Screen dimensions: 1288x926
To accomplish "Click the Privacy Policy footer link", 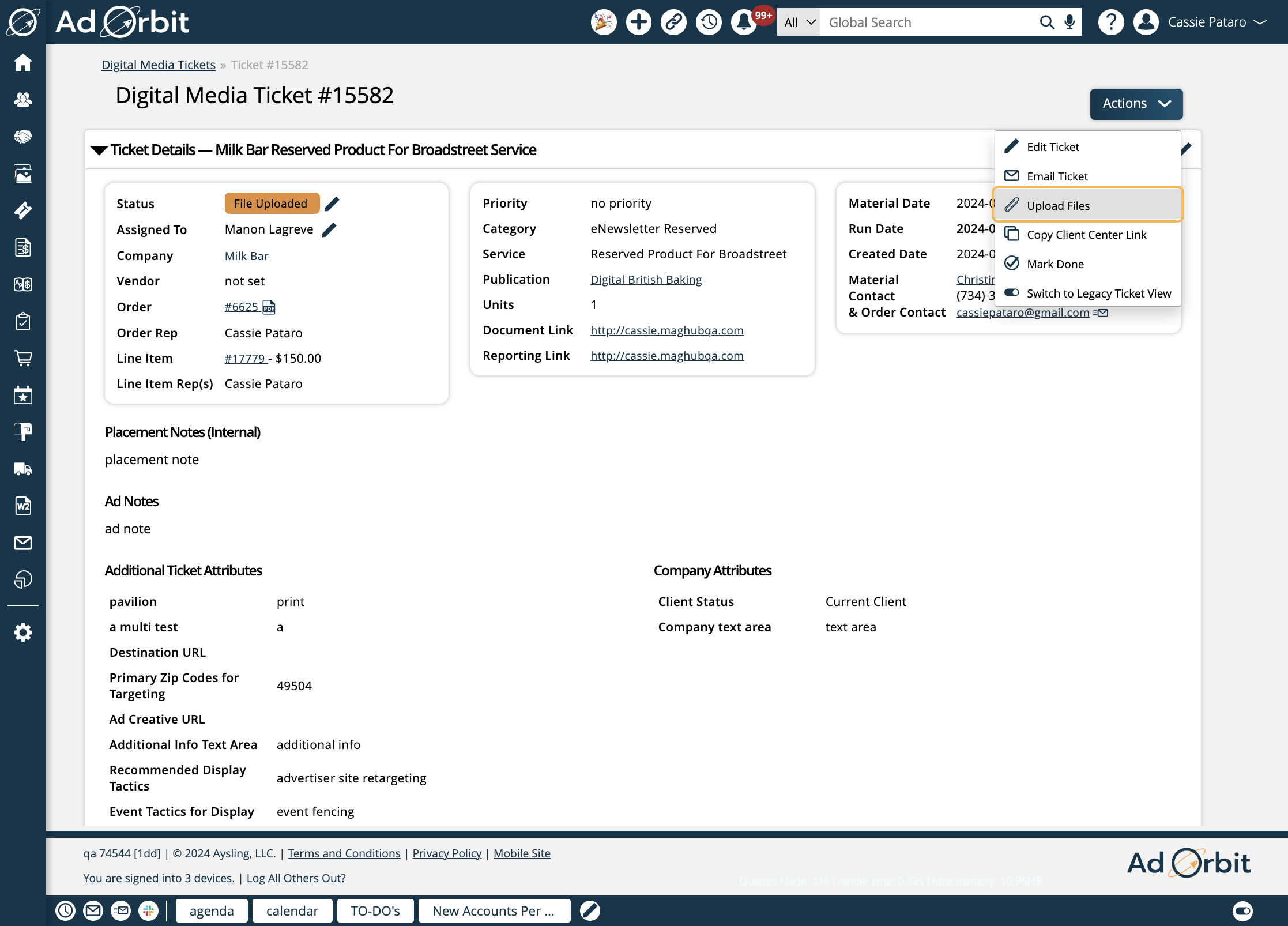I will click(x=447, y=853).
